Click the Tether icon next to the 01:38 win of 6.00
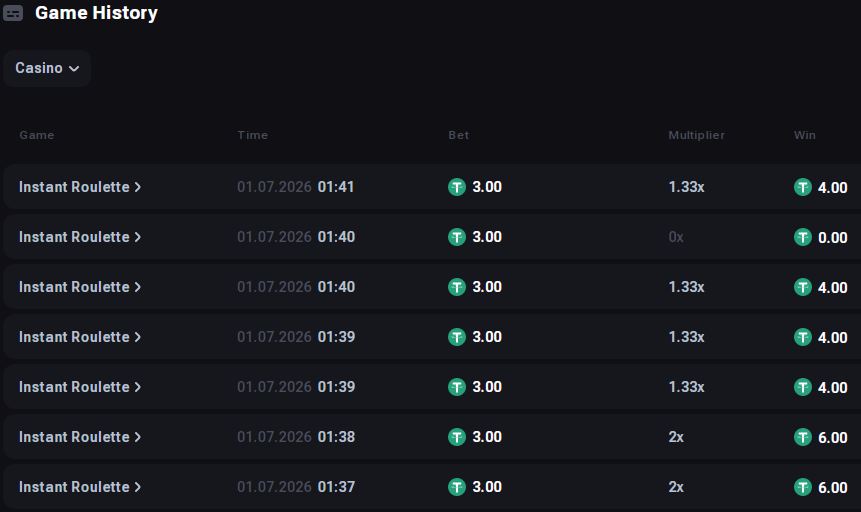The image size is (861, 512). tap(803, 437)
